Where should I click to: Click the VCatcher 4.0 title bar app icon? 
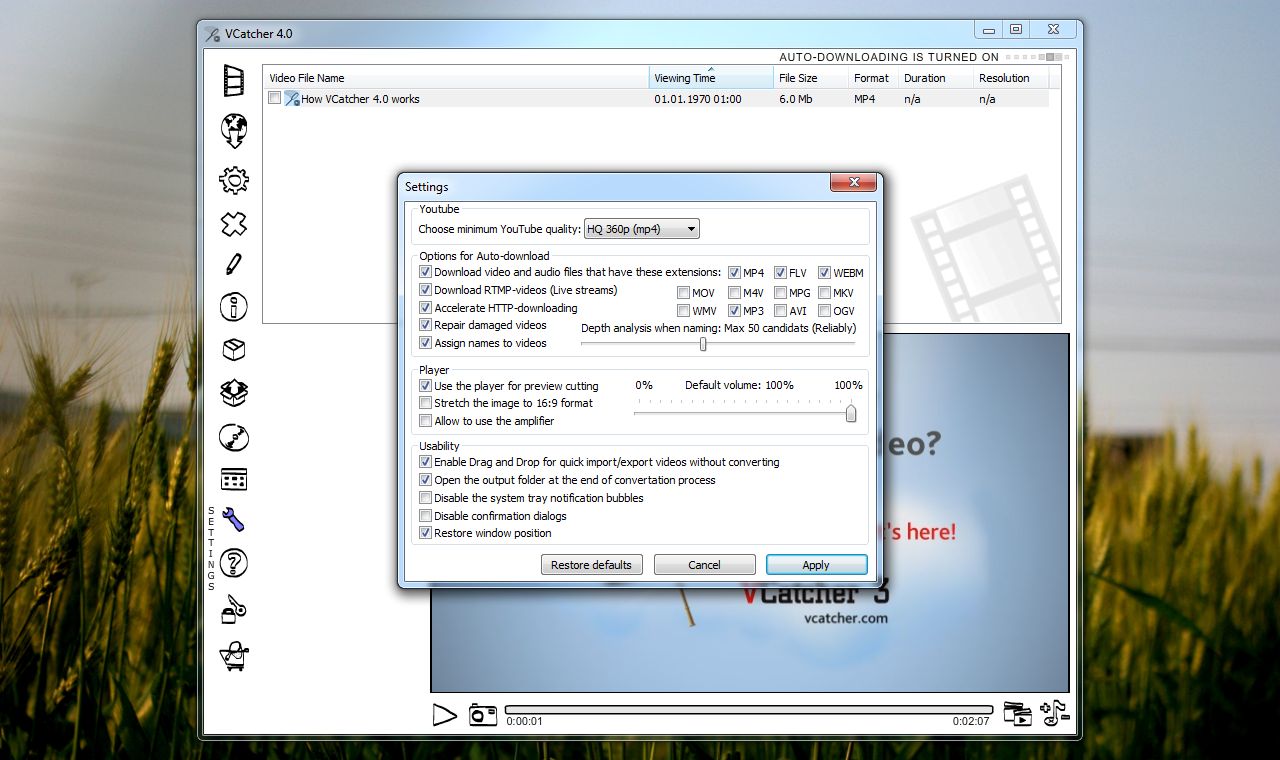pyautogui.click(x=212, y=34)
